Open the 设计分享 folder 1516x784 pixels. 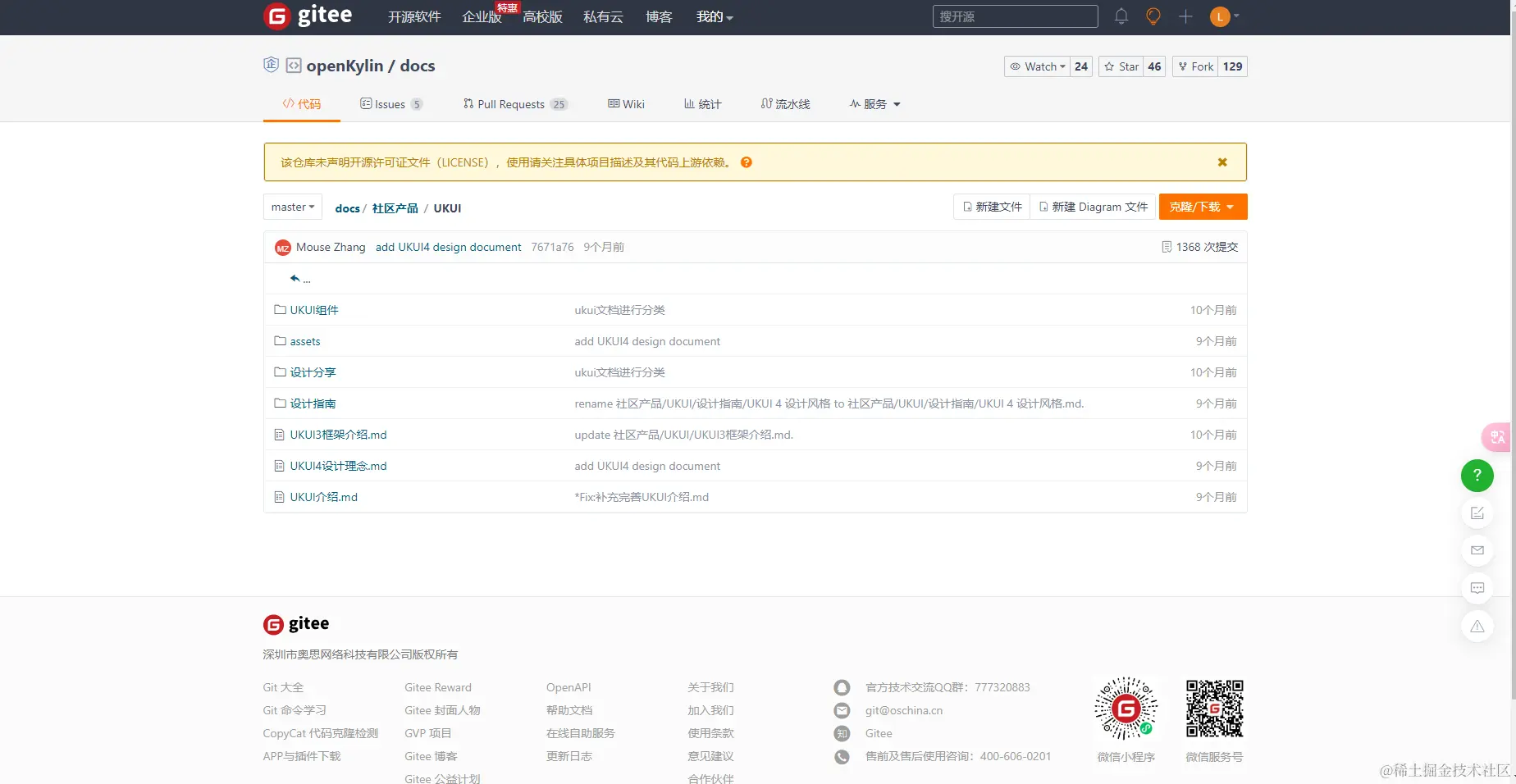[313, 372]
